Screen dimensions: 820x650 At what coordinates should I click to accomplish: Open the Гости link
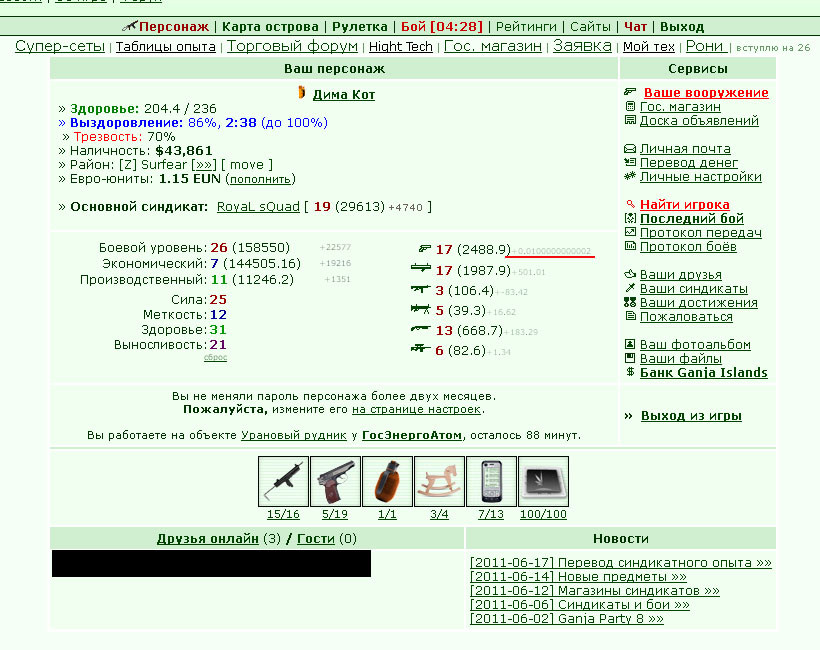point(316,539)
